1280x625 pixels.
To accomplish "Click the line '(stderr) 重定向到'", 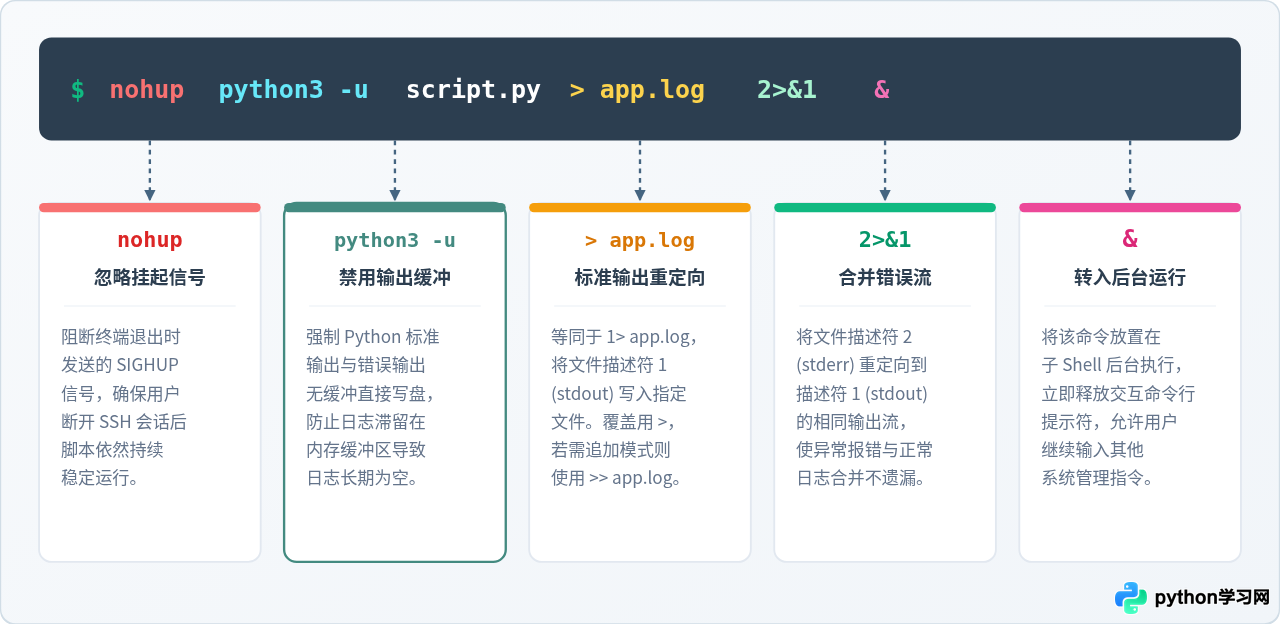I will (x=862, y=365).
